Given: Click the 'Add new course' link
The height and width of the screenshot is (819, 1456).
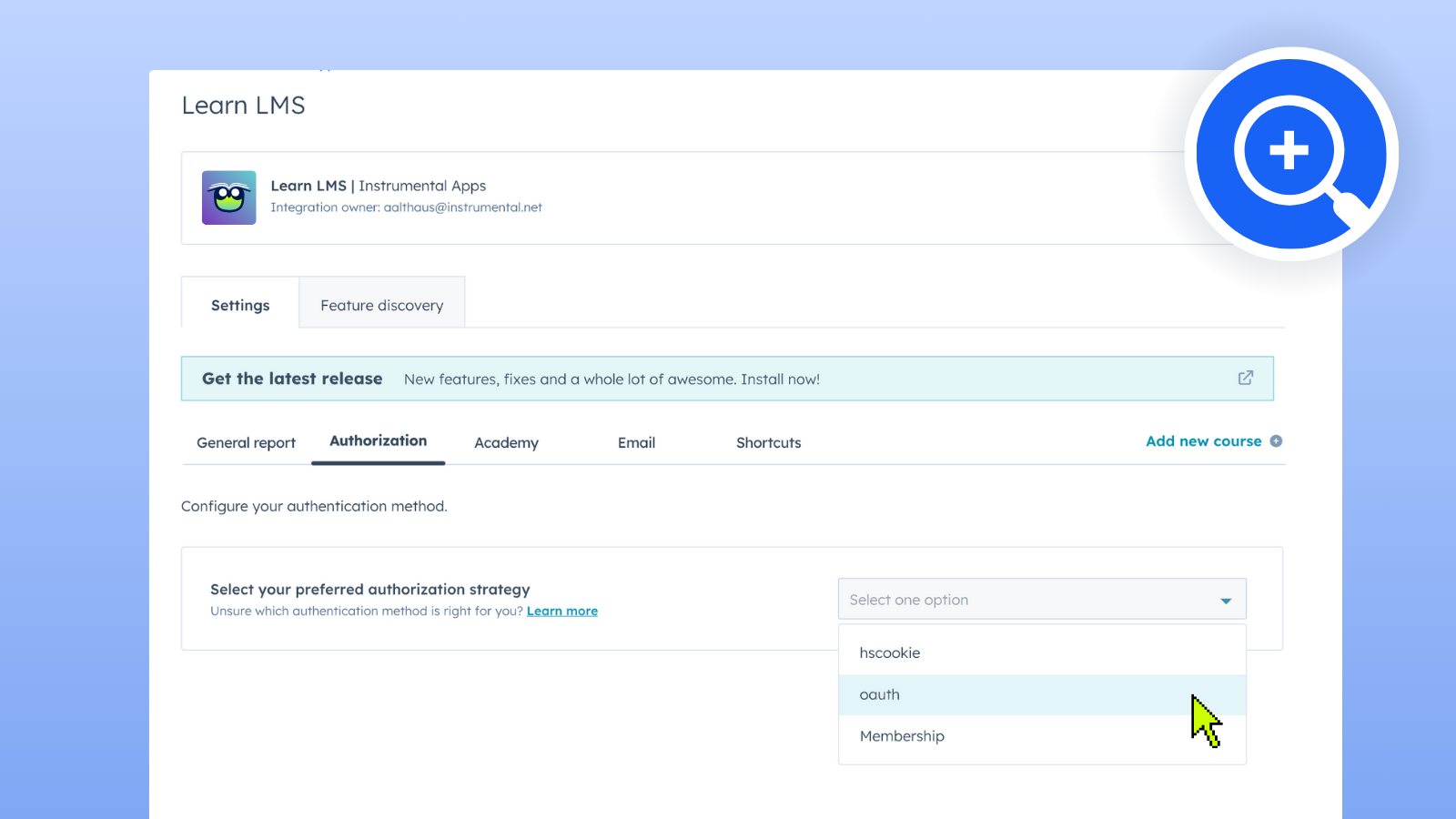Looking at the screenshot, I should pos(1203,441).
